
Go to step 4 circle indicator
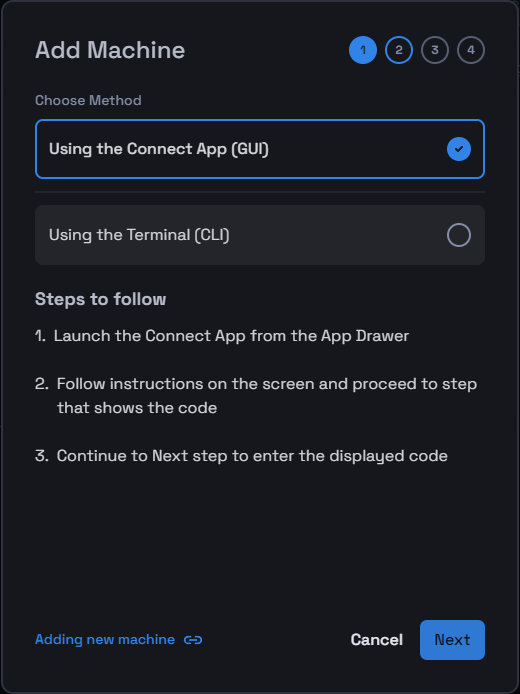(471, 50)
